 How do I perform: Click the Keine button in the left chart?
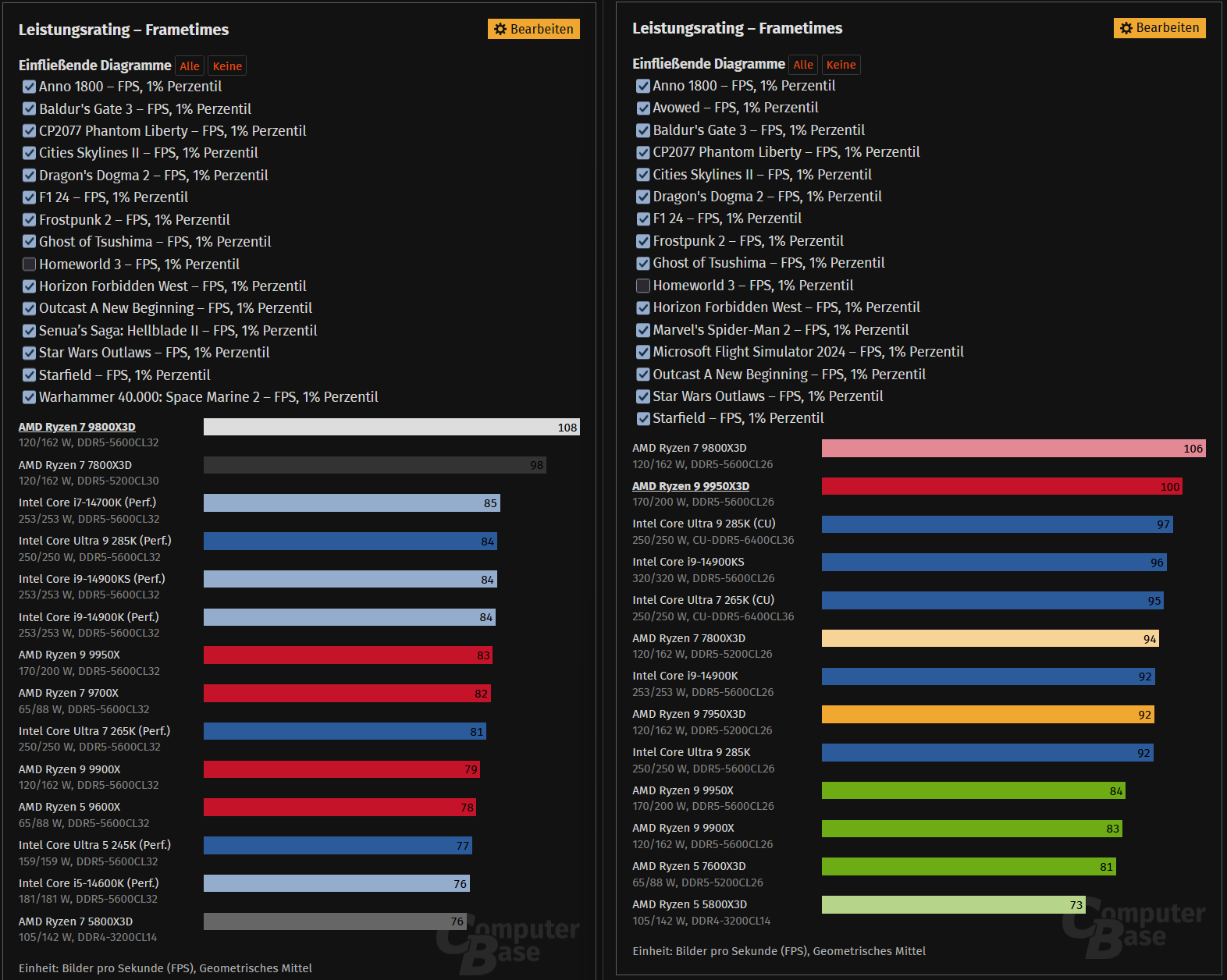[x=227, y=66]
